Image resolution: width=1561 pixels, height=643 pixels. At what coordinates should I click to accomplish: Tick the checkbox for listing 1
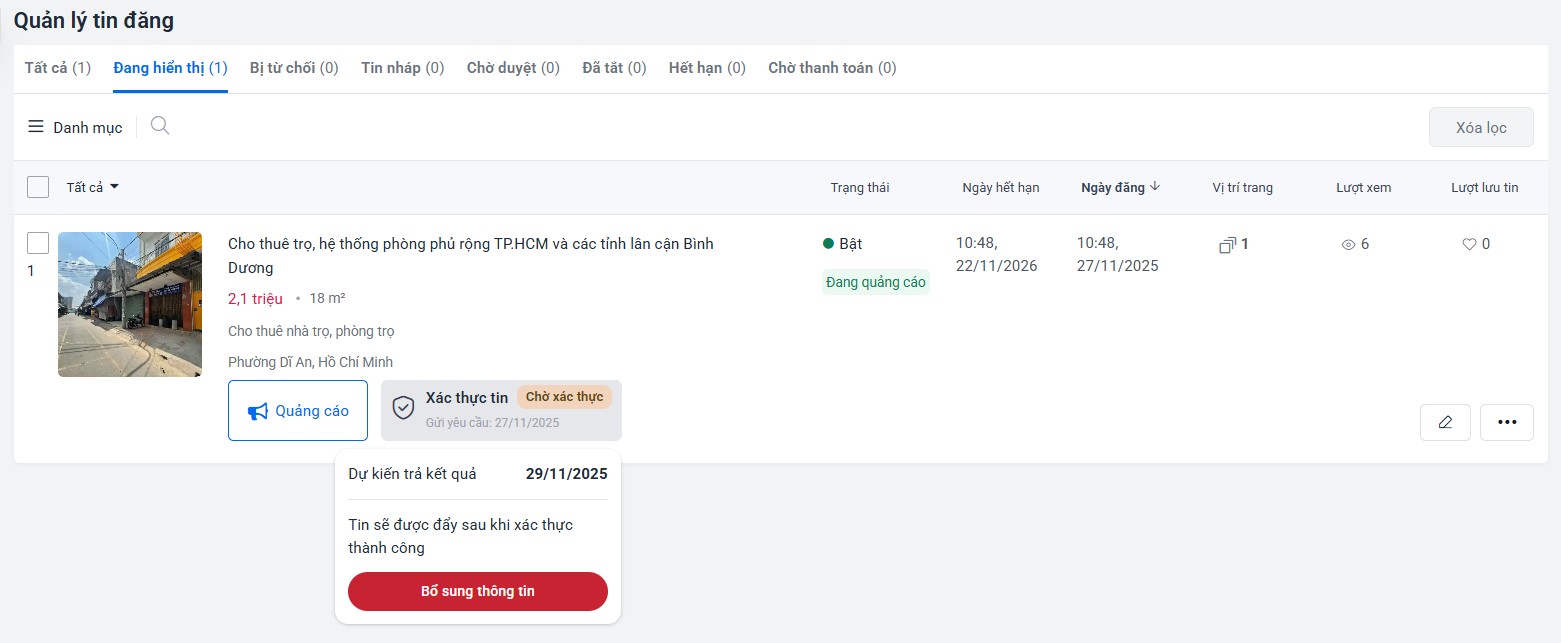(x=38, y=243)
